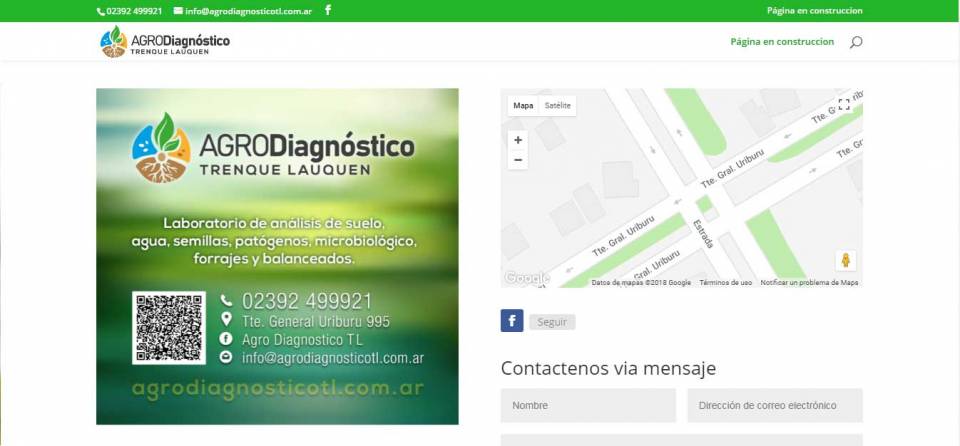Click the info@agrodiagnosticotl.com.ar email in top bar
Viewport: 960px width, 446px height.
point(249,11)
